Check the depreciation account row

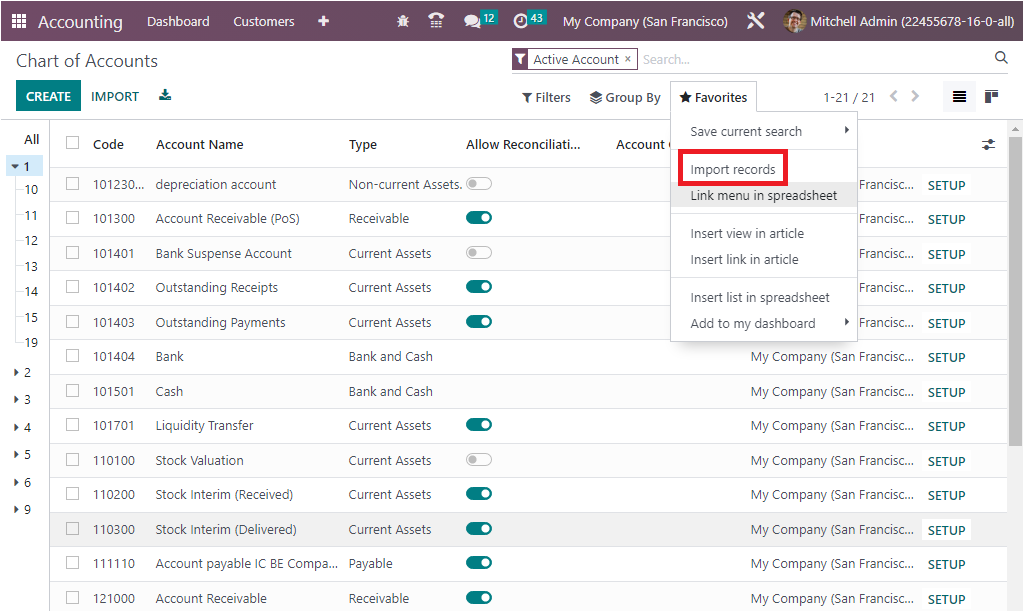point(72,184)
